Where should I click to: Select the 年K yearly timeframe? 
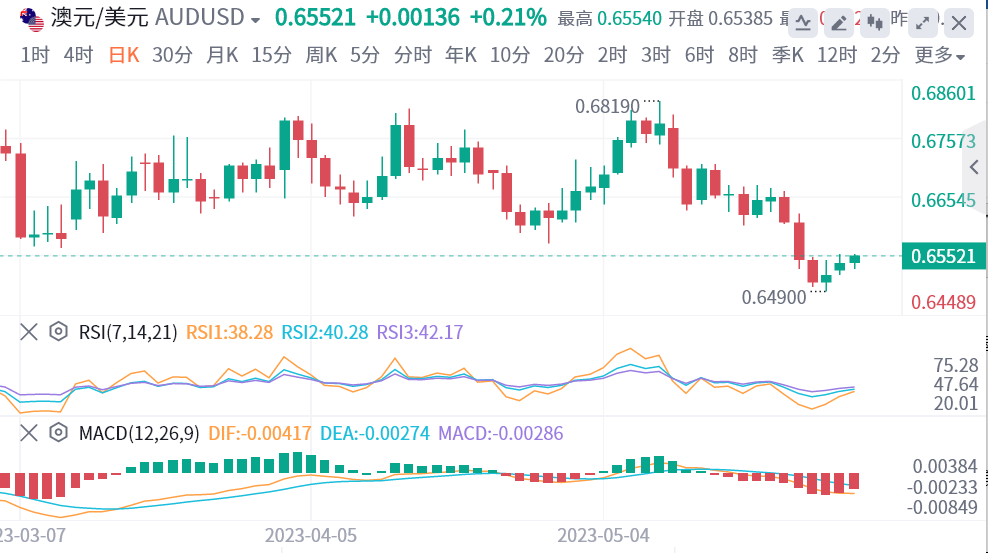461,55
